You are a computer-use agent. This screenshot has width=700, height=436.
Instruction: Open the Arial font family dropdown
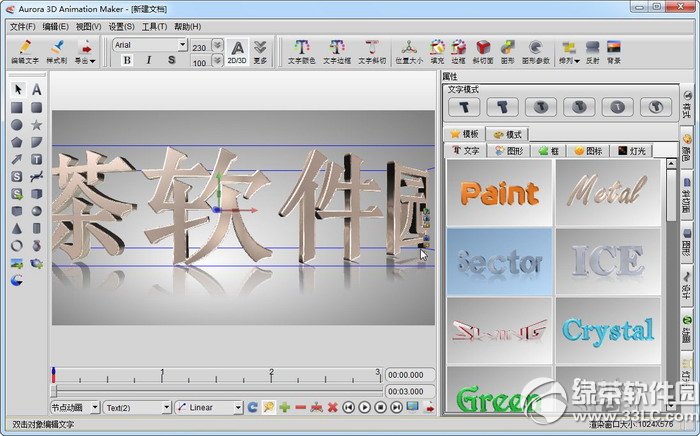[182, 45]
